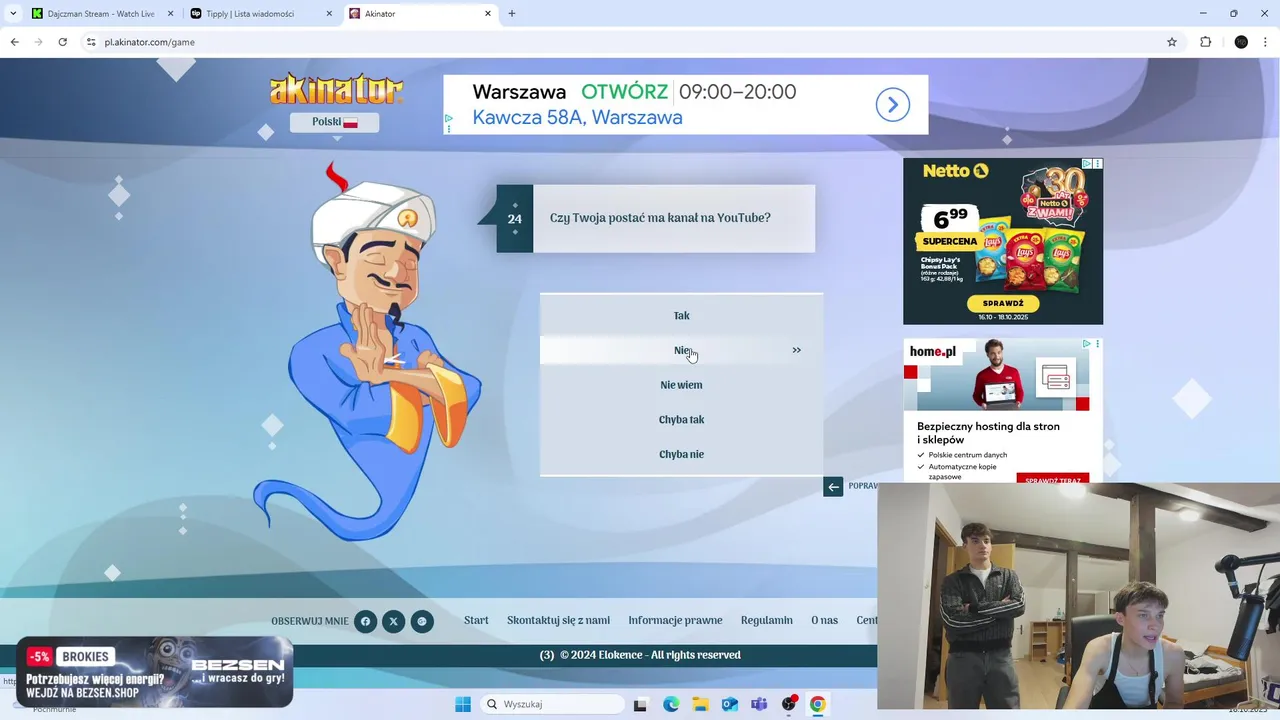
Task: Click the back arrow next to Popraw
Action: pos(833,487)
